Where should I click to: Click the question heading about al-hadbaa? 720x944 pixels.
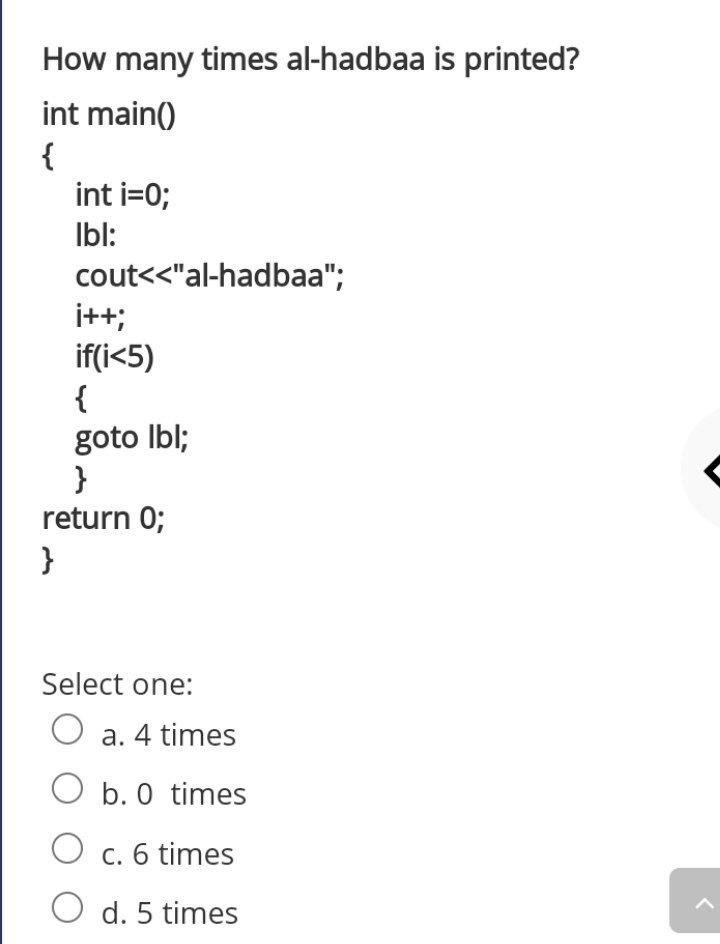click(x=310, y=60)
